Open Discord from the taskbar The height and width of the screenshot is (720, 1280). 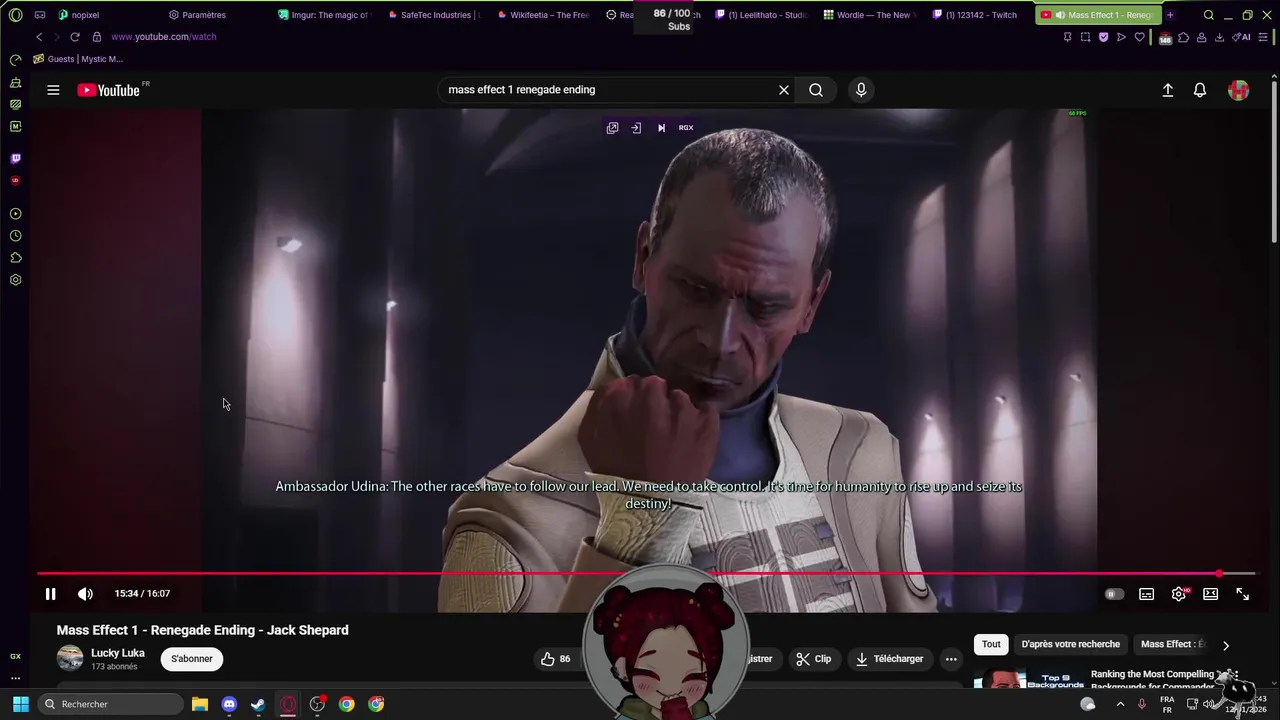(x=229, y=704)
